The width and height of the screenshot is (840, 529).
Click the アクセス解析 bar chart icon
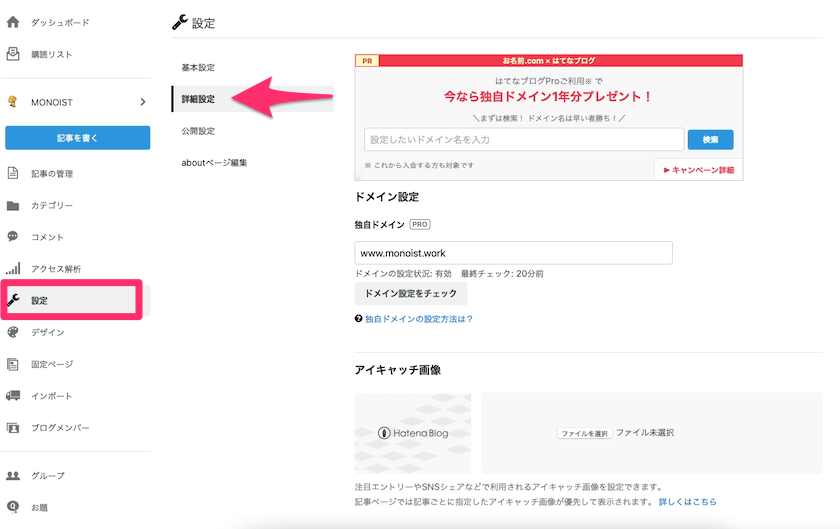[13, 268]
